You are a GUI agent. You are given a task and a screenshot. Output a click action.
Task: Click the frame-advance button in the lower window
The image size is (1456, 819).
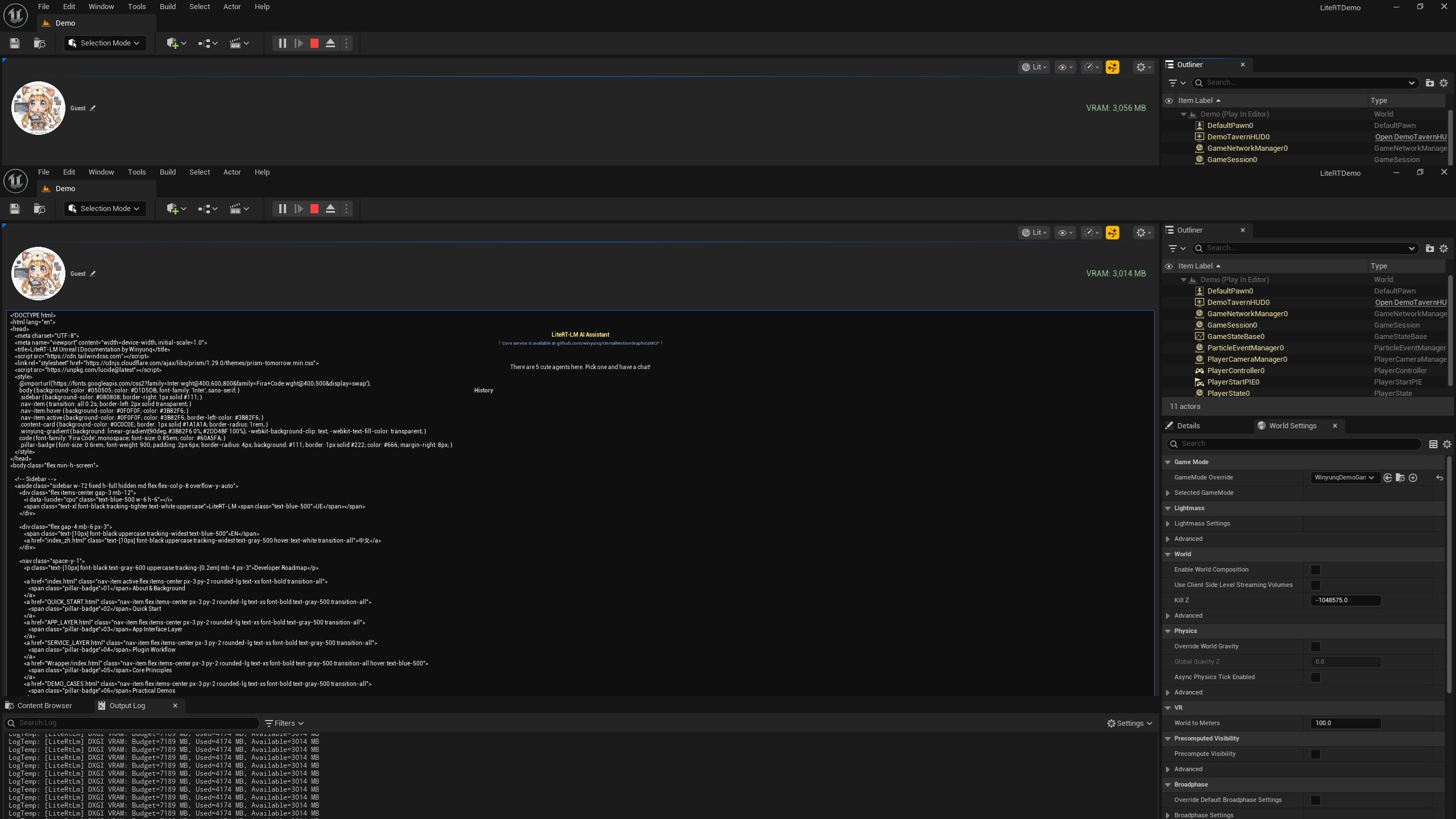click(x=298, y=209)
